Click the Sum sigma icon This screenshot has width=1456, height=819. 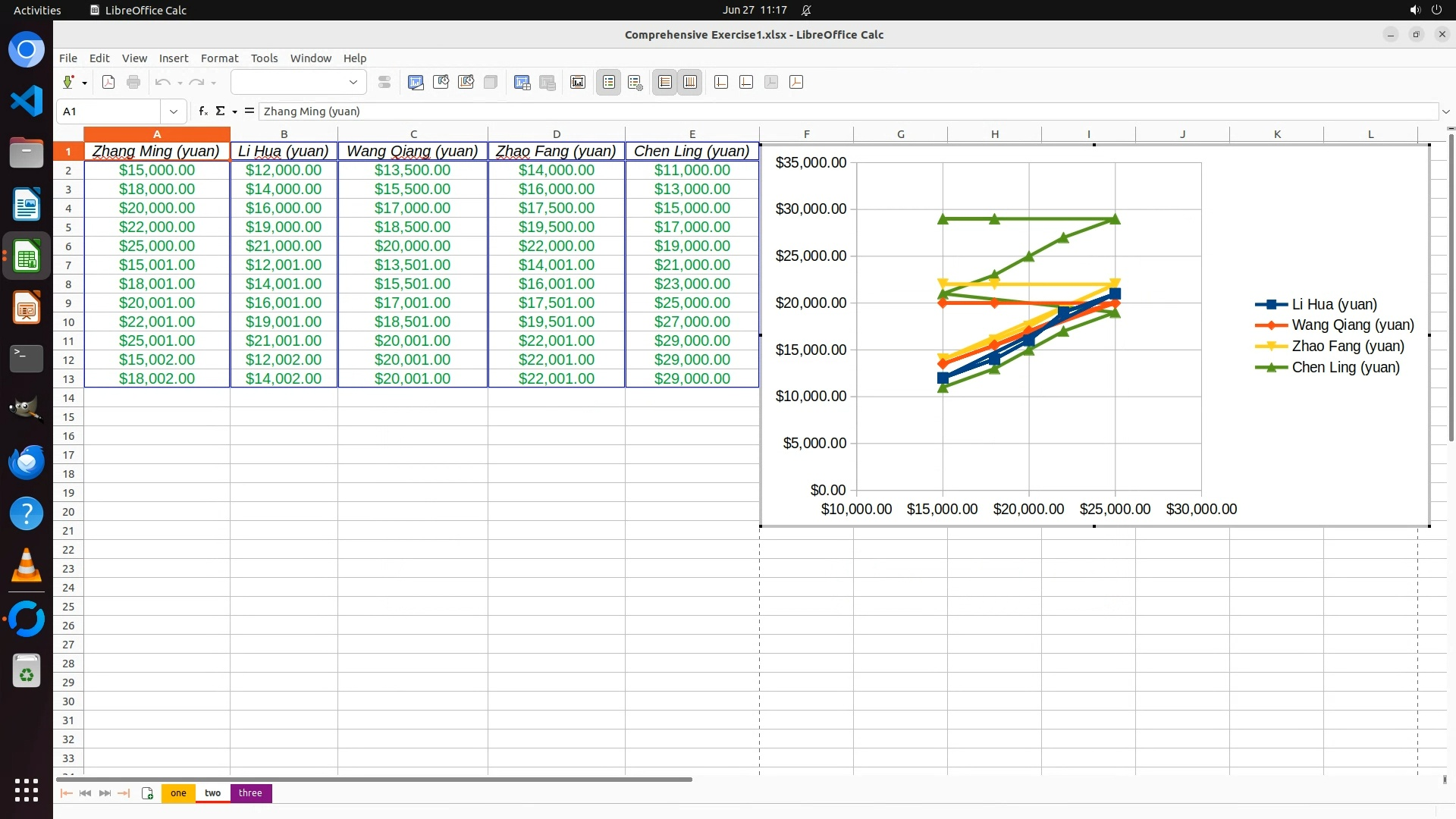point(220,111)
